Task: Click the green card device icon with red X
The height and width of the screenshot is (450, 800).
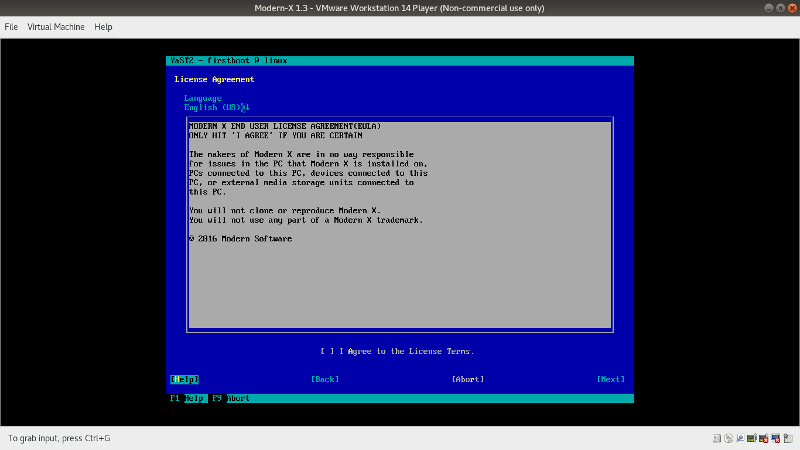Action: [x=764, y=438]
